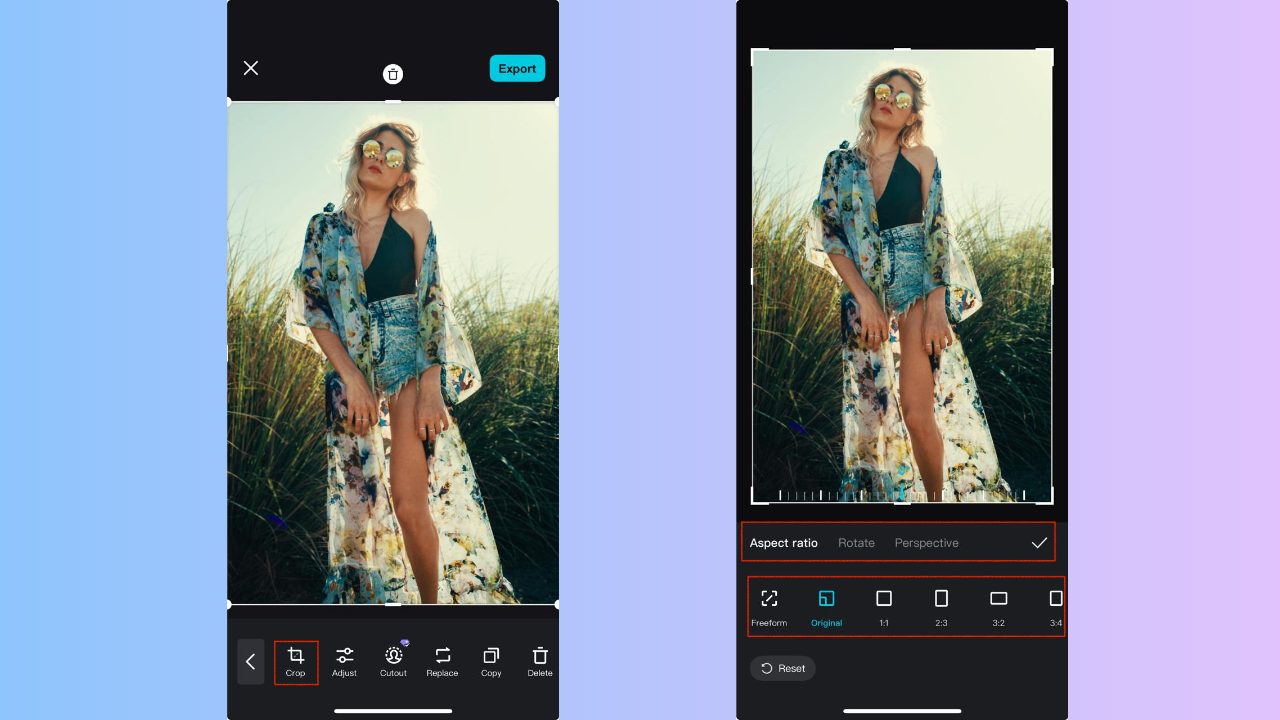
Task: Select the 3:4 aspect ratio
Action: (1055, 606)
